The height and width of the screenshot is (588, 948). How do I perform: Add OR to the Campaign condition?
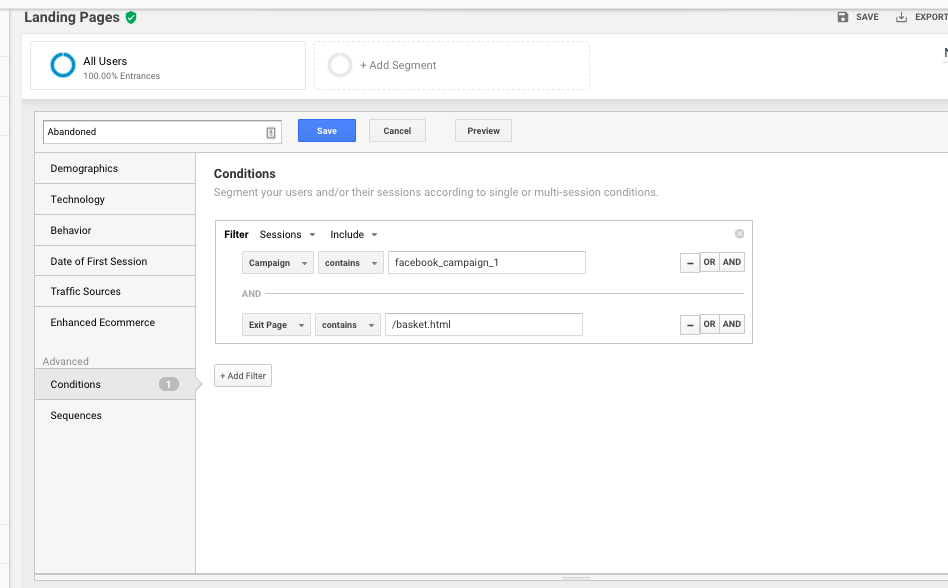coord(709,262)
